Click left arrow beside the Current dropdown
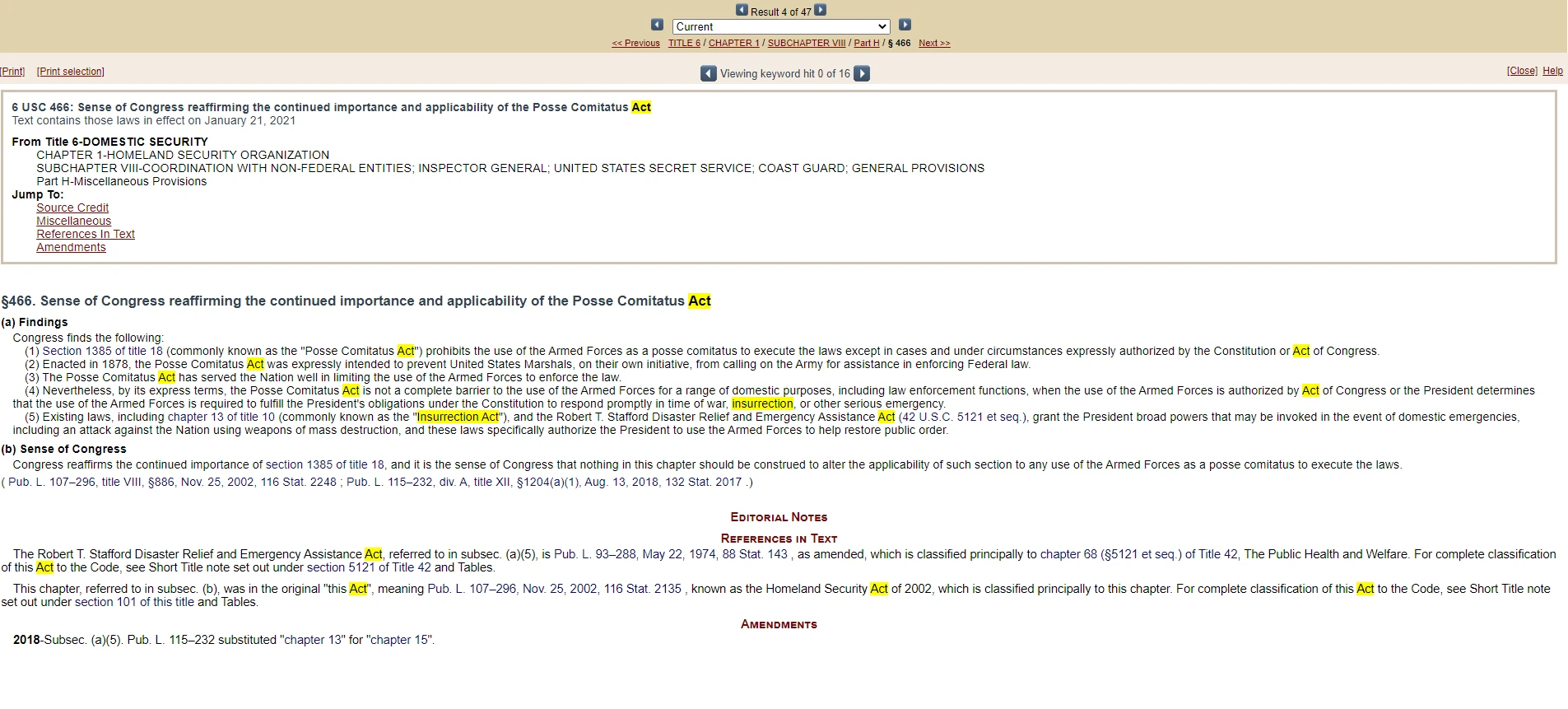1568x709 pixels. coord(657,25)
